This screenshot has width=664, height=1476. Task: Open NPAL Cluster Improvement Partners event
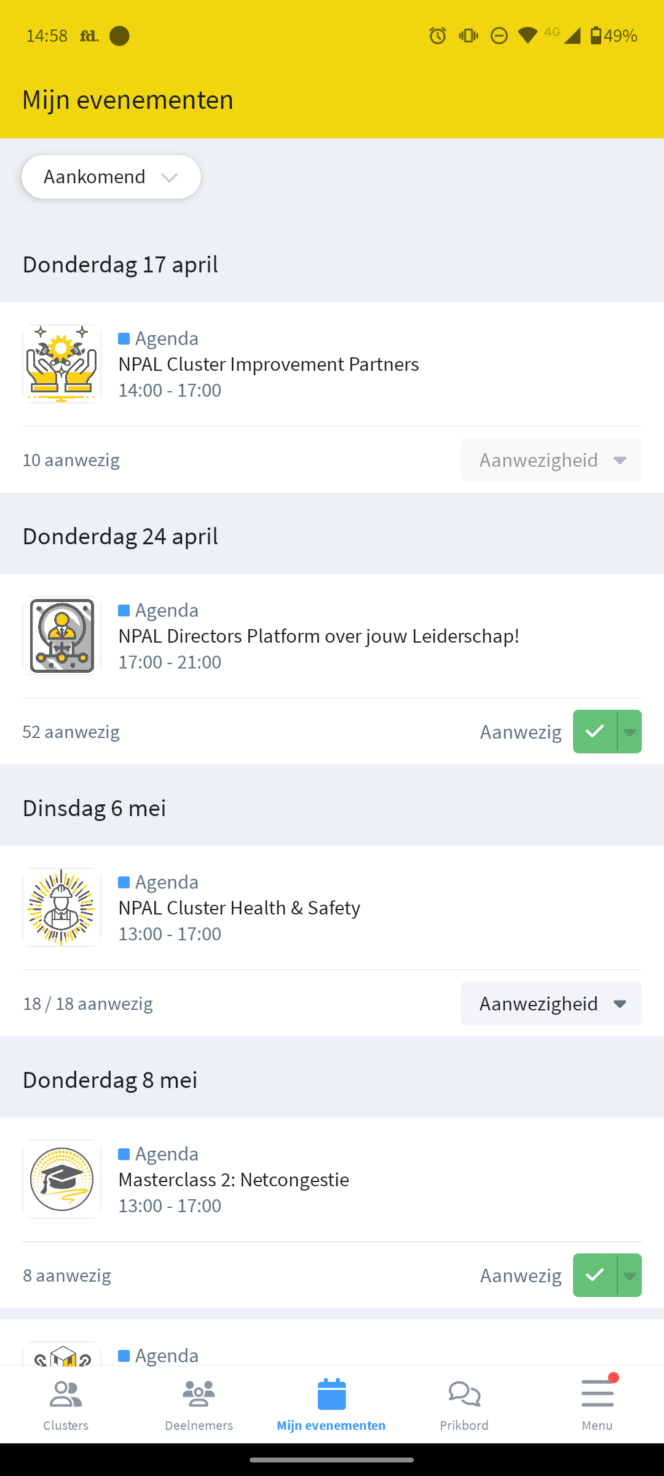[x=268, y=364]
